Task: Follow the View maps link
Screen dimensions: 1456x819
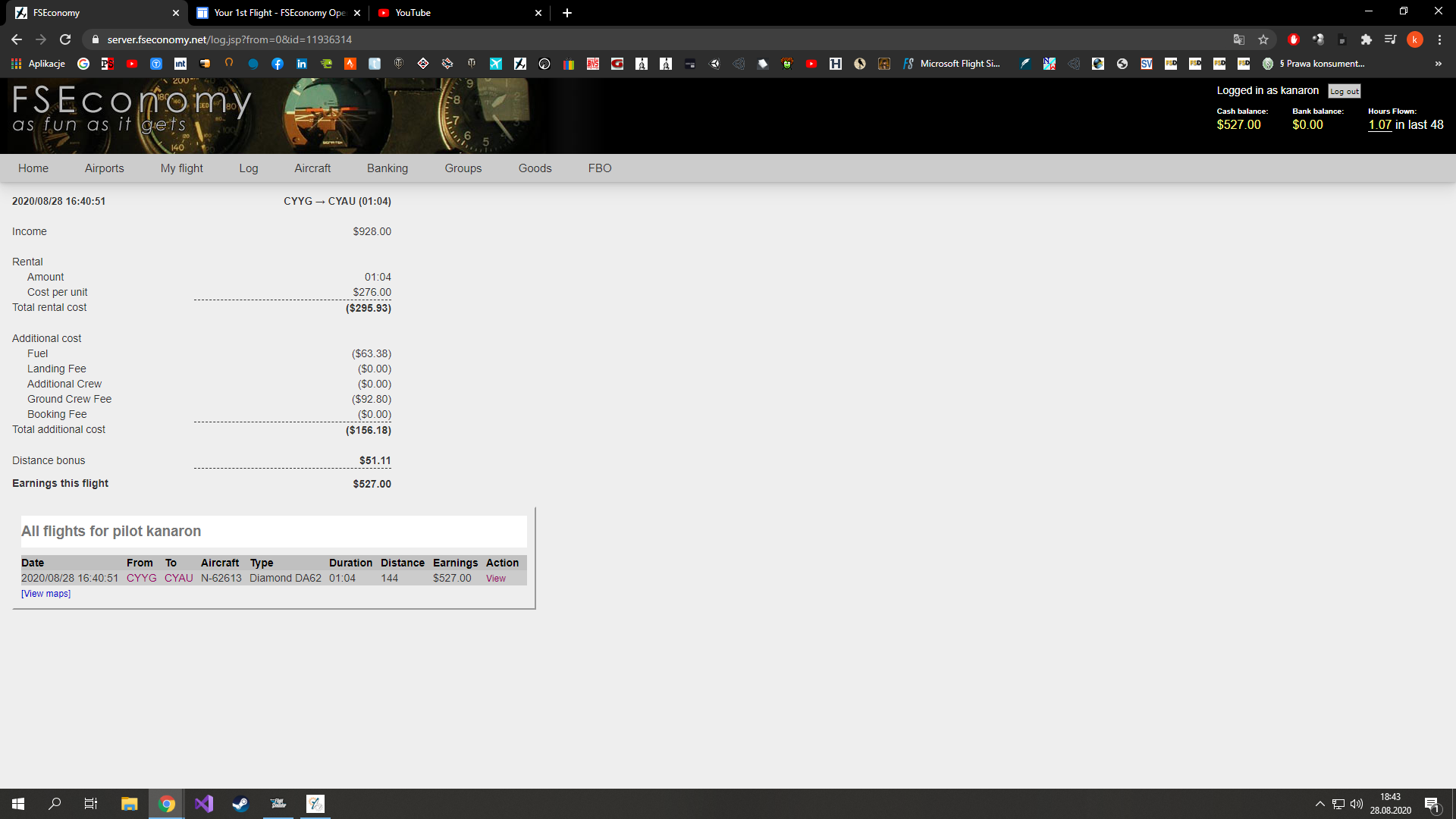Action: [x=45, y=594]
